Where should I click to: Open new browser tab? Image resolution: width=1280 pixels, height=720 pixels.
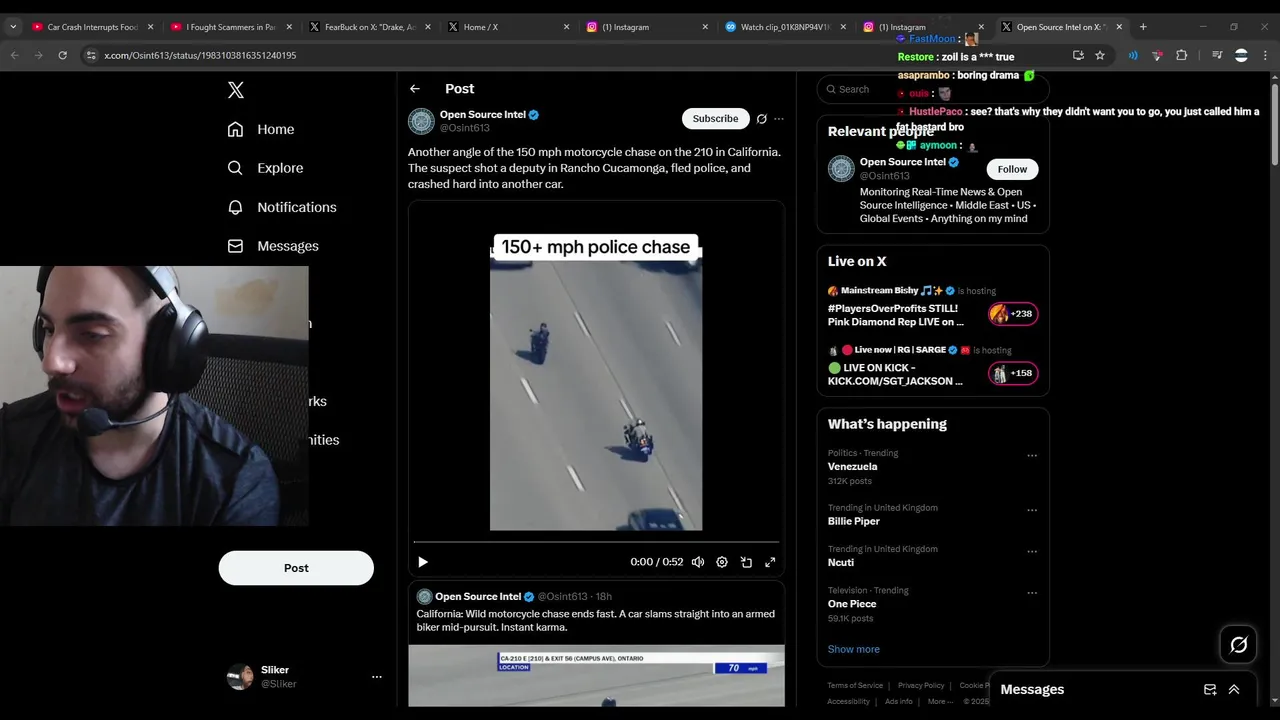coord(1143,27)
